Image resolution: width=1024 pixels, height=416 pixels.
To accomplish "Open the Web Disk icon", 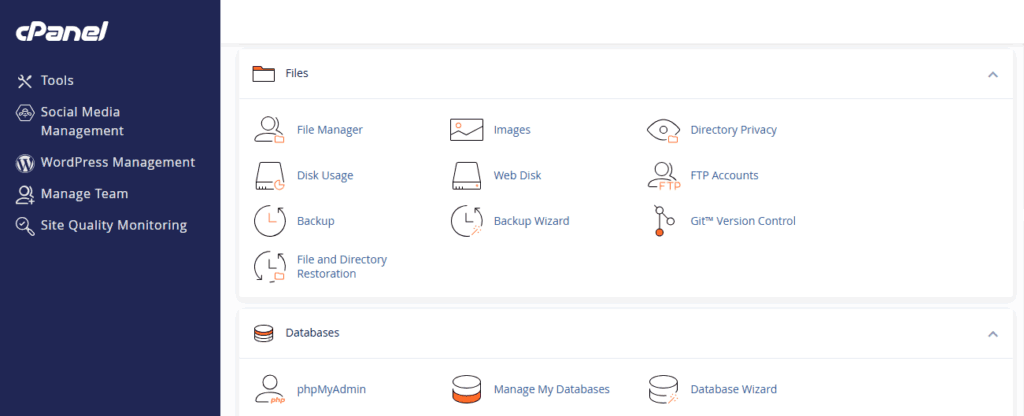I will (x=467, y=176).
